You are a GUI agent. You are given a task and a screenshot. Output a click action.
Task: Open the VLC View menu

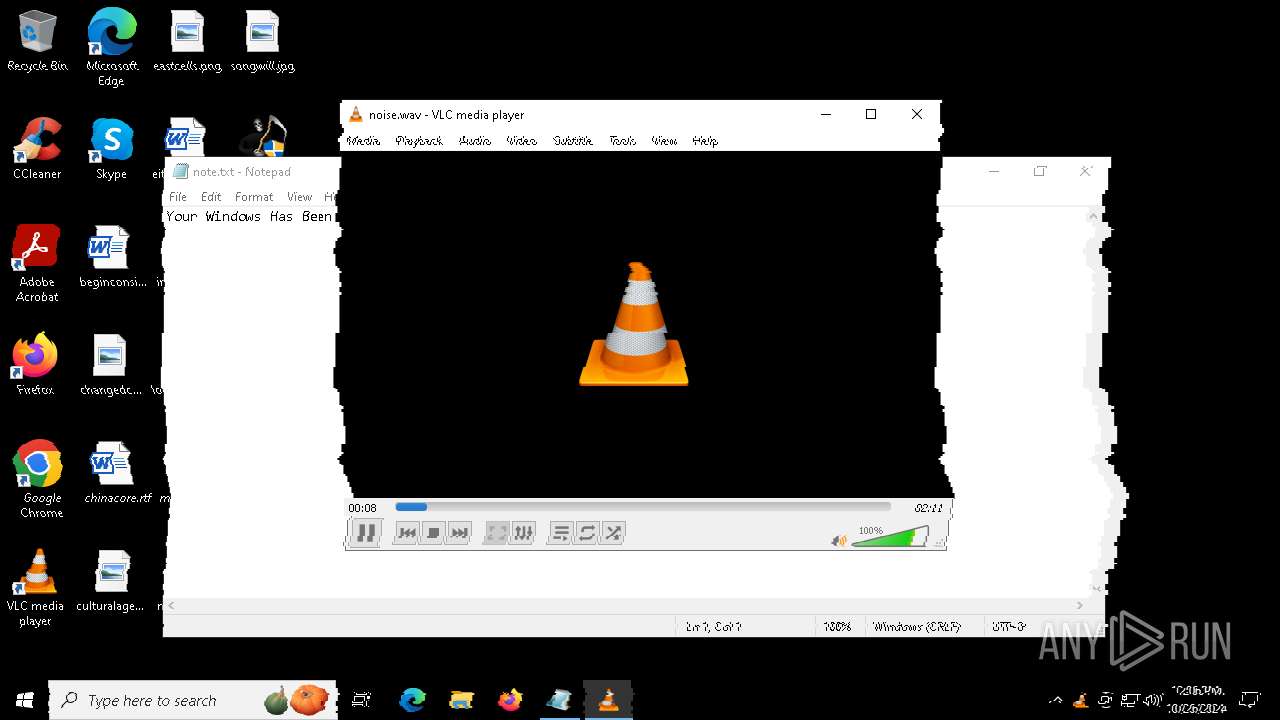click(664, 141)
